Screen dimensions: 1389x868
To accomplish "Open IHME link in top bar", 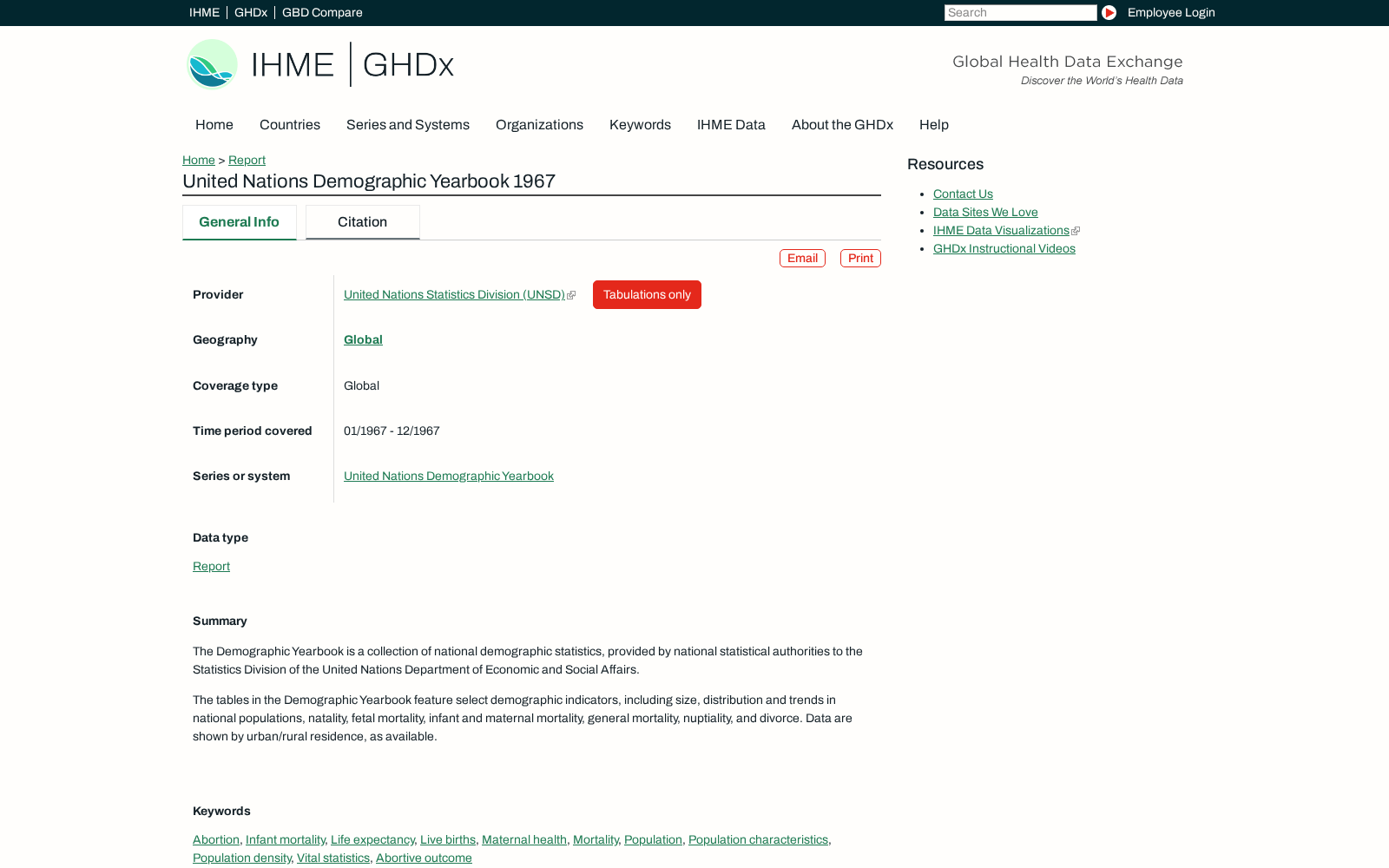I will point(204,12).
